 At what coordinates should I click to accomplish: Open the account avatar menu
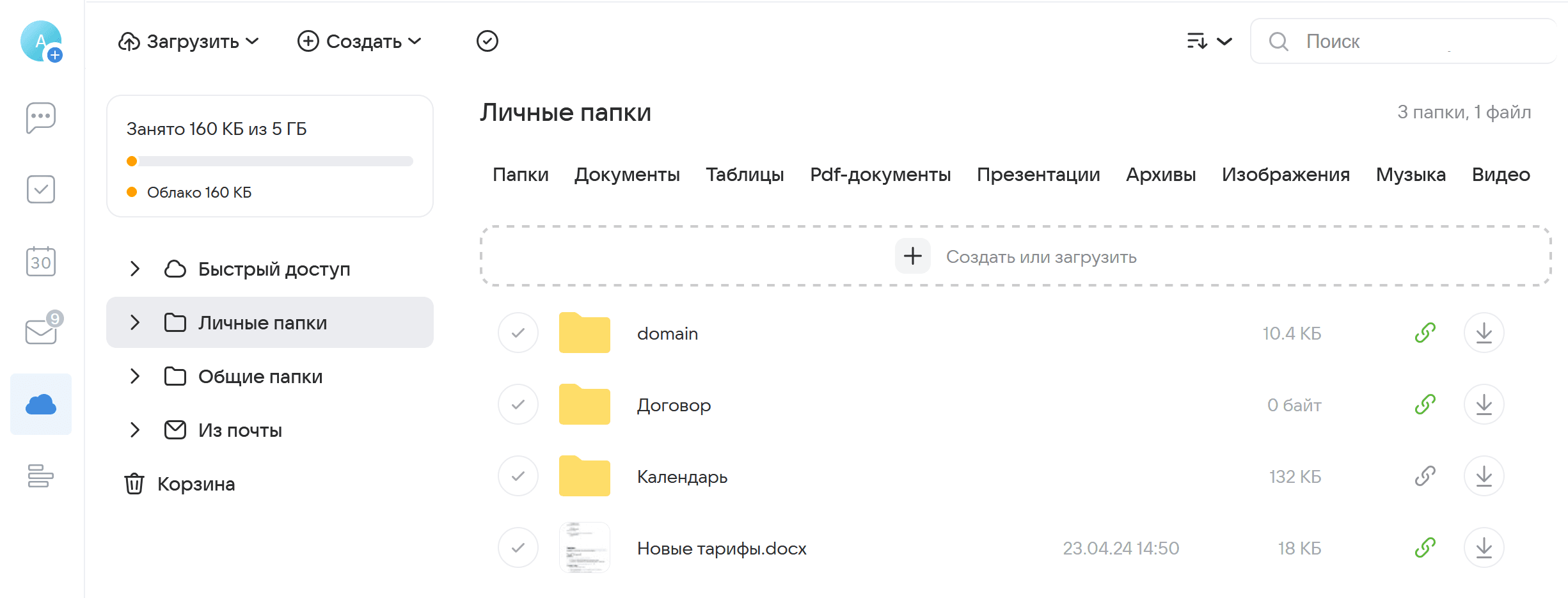click(x=41, y=41)
